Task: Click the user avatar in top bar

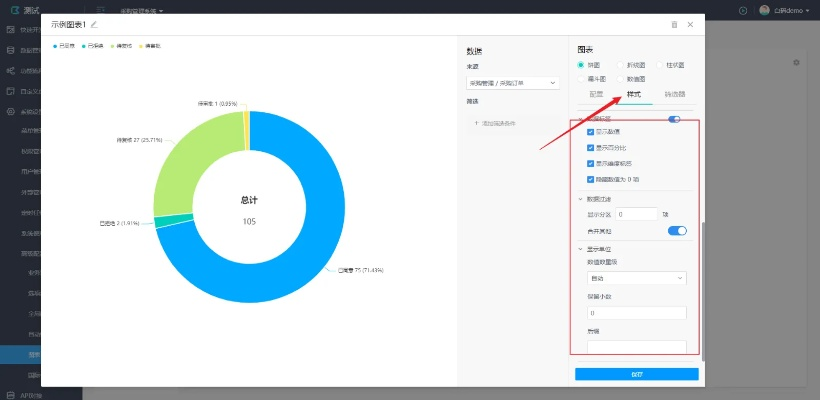Action: 765,10
